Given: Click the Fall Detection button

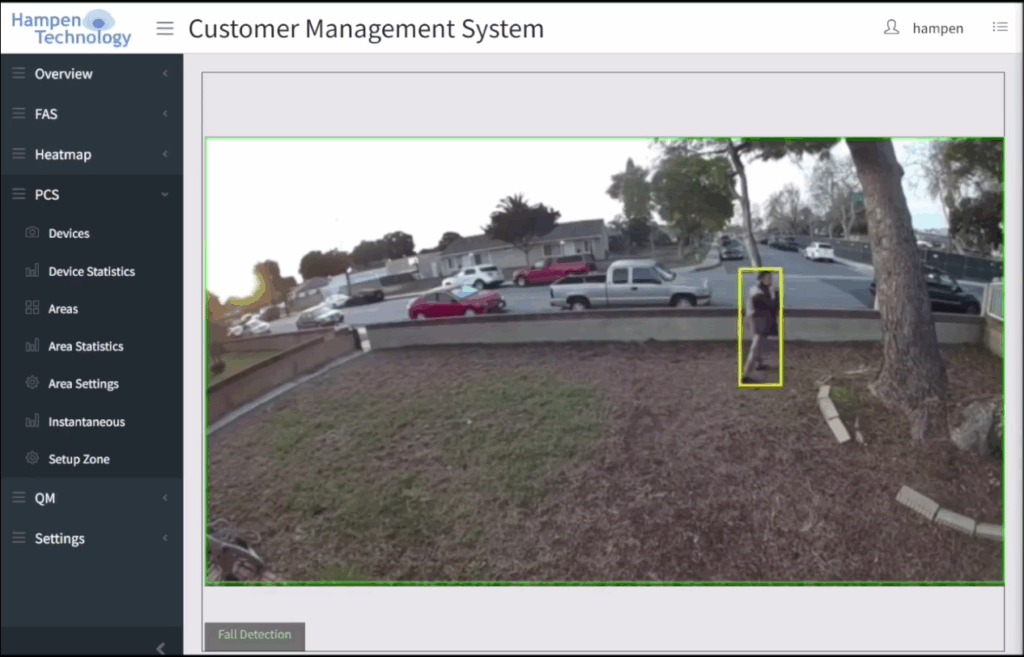Looking at the screenshot, I should tap(255, 635).
